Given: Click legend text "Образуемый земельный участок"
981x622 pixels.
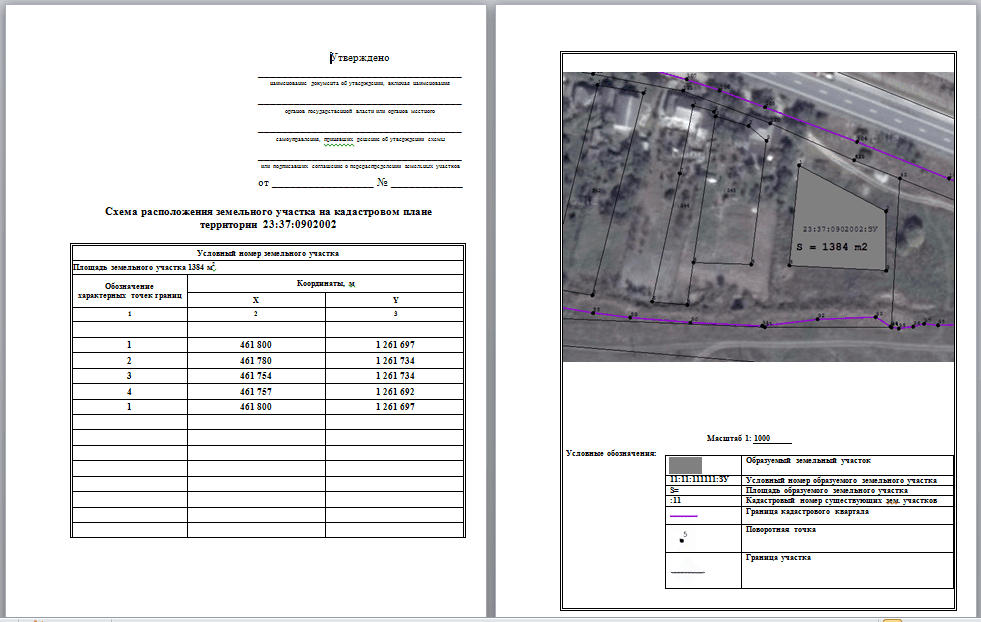Looking at the screenshot, I should (x=808, y=461).
